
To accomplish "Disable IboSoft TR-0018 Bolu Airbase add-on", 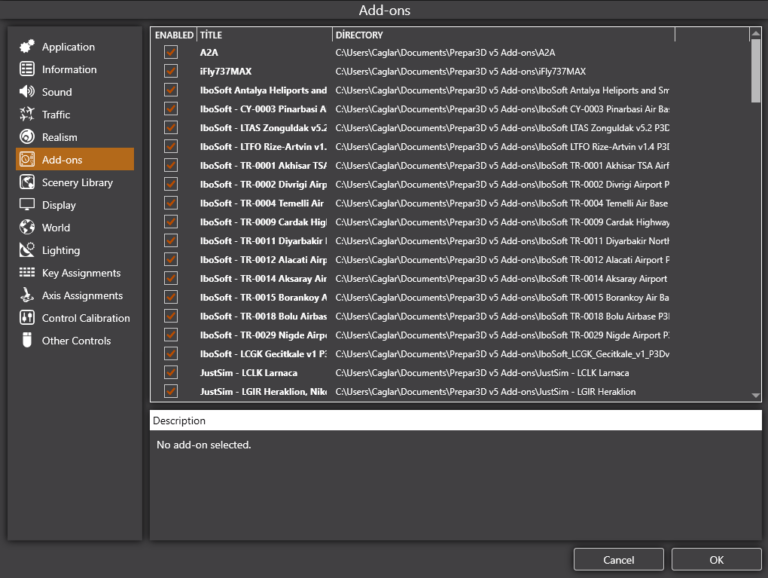I will [x=170, y=316].
